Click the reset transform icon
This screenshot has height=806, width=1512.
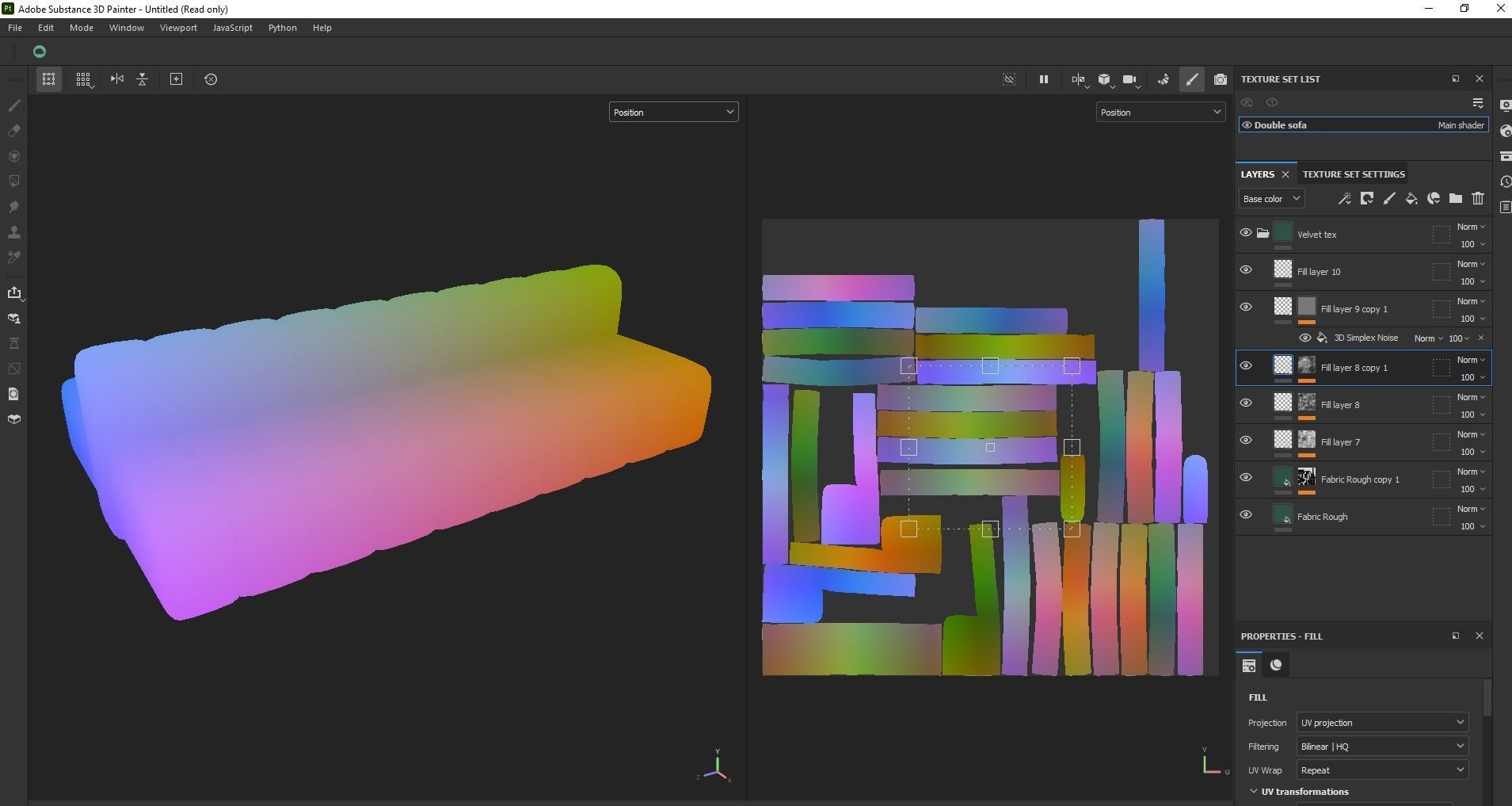tap(211, 79)
